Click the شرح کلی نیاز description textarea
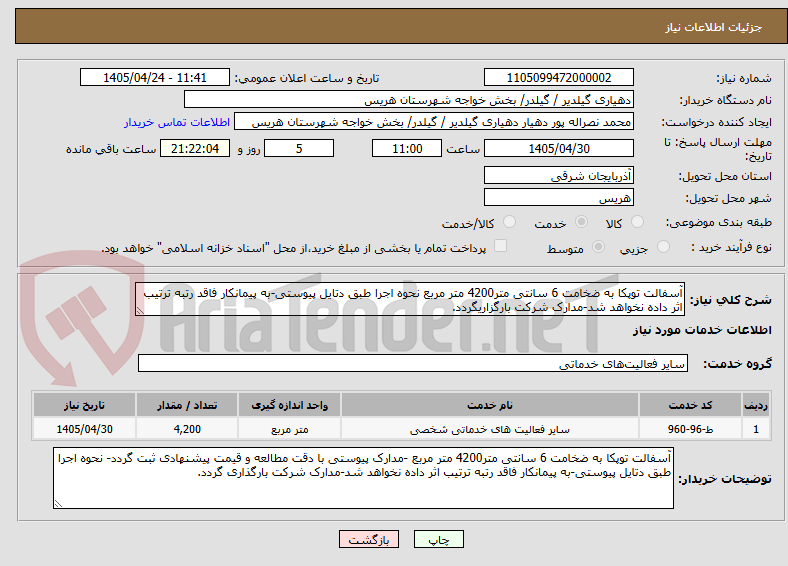Image resolution: width=788 pixels, height=566 pixels. (x=410, y=299)
